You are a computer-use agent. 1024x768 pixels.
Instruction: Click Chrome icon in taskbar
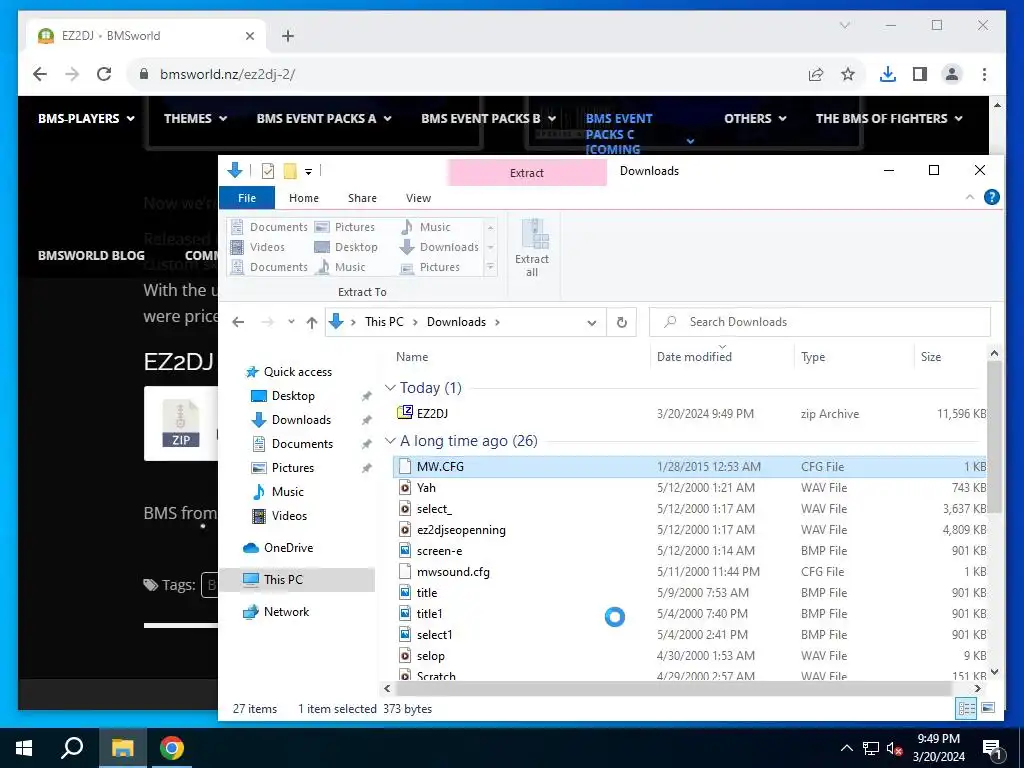(172, 748)
